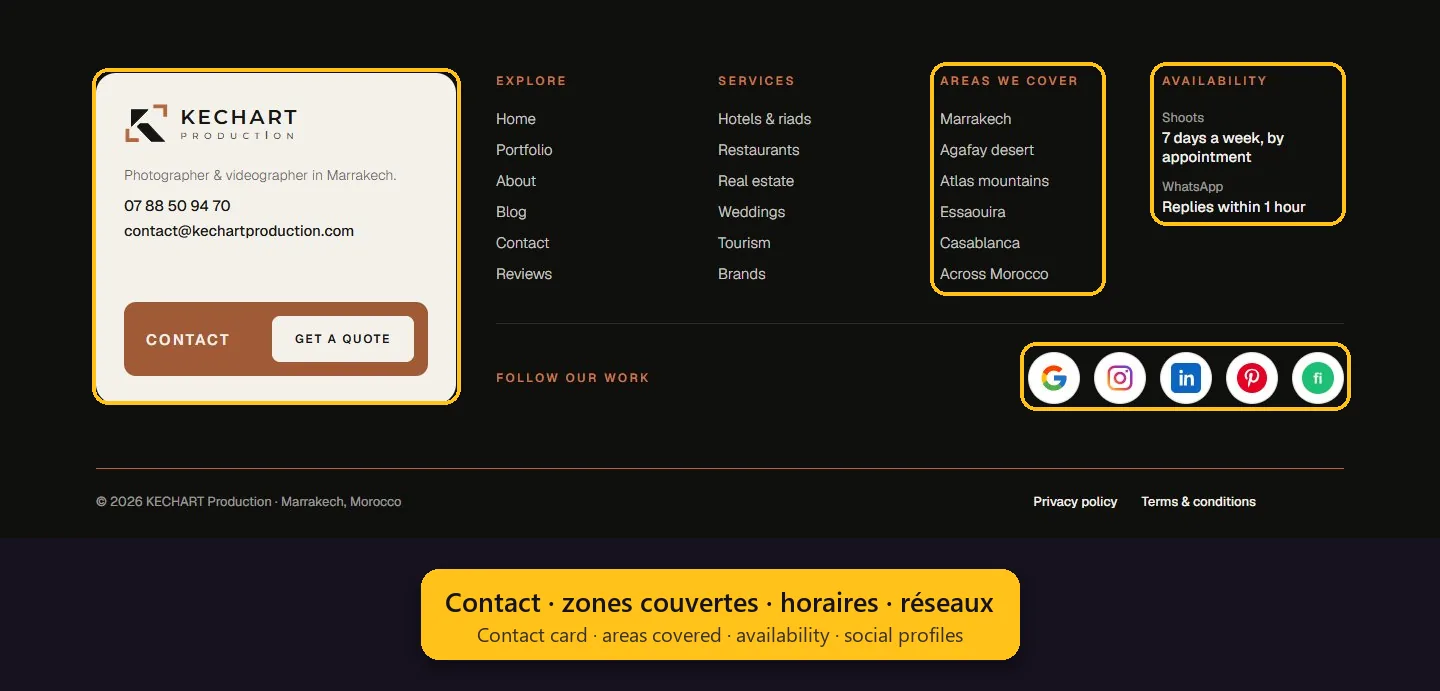This screenshot has height=691, width=1440.
Task: Open the Pinterest social icon
Action: coord(1252,378)
